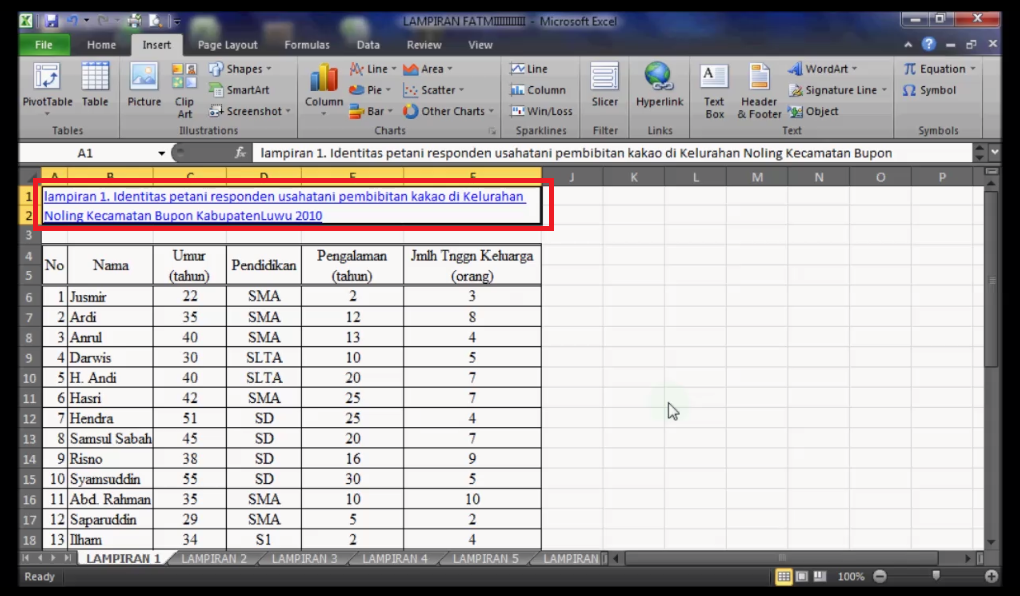
Task: Open Bar chart options
Action: click(371, 111)
